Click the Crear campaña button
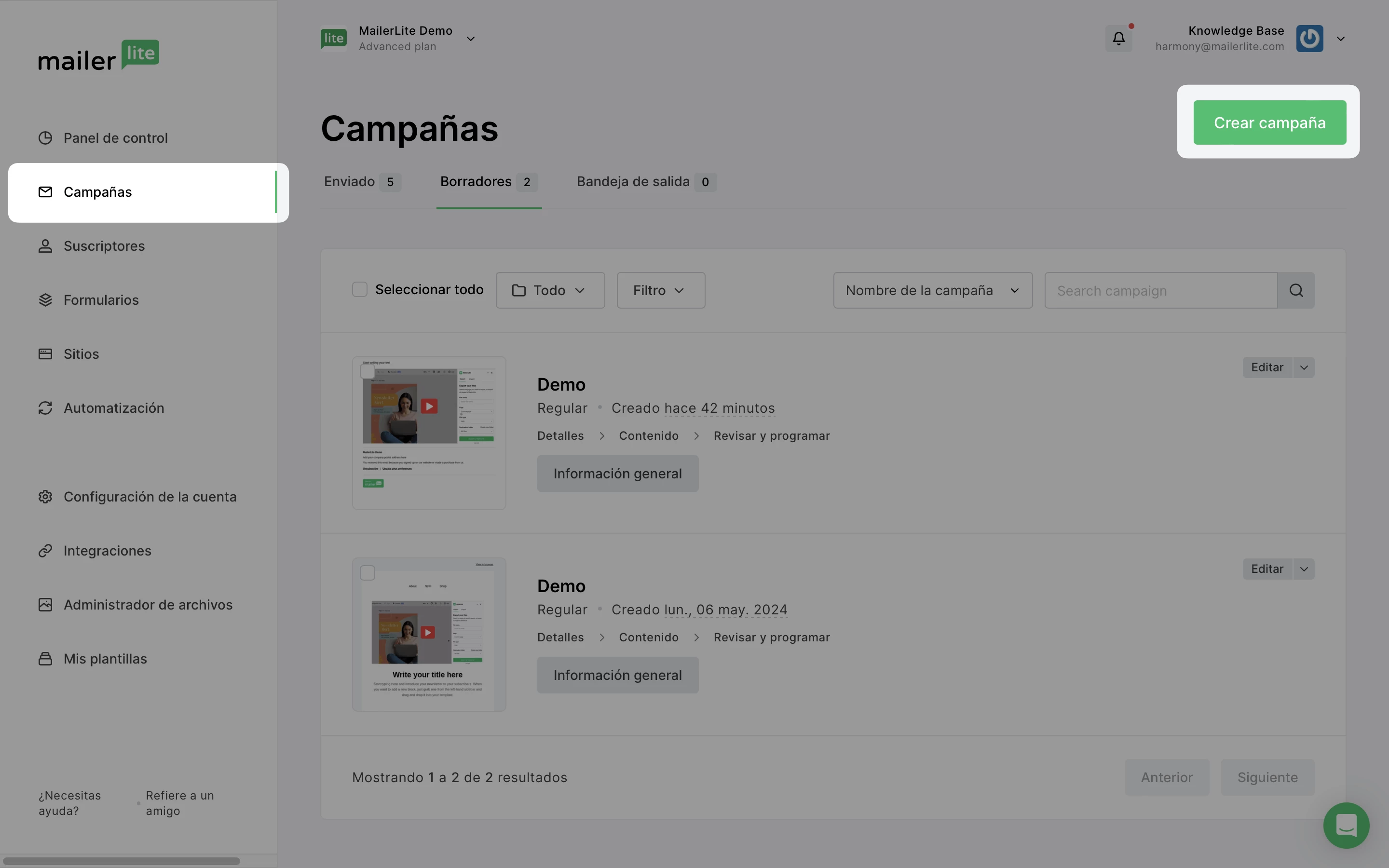1389x868 pixels. [1269, 123]
